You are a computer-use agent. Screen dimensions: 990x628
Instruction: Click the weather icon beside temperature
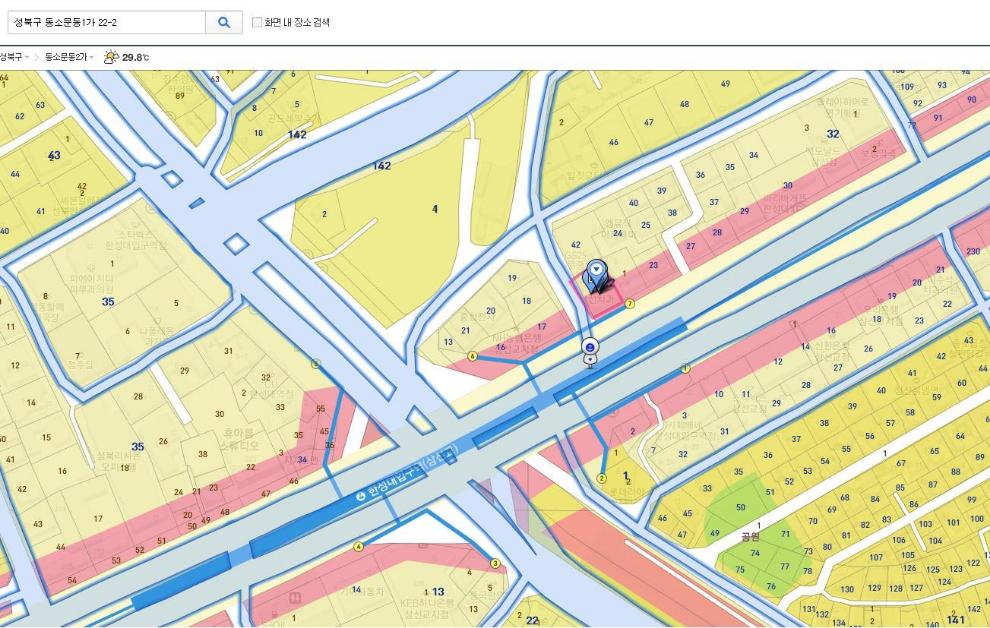pos(111,58)
